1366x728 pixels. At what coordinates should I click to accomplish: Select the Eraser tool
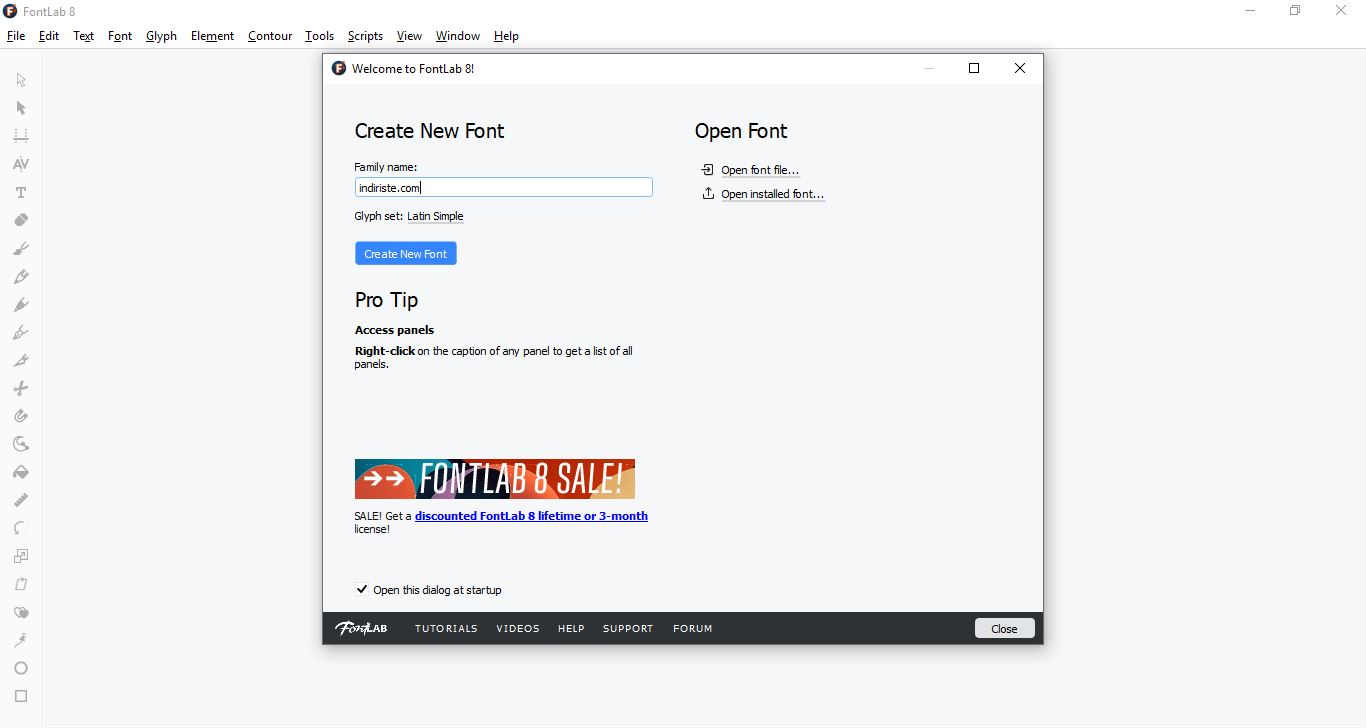point(21,220)
